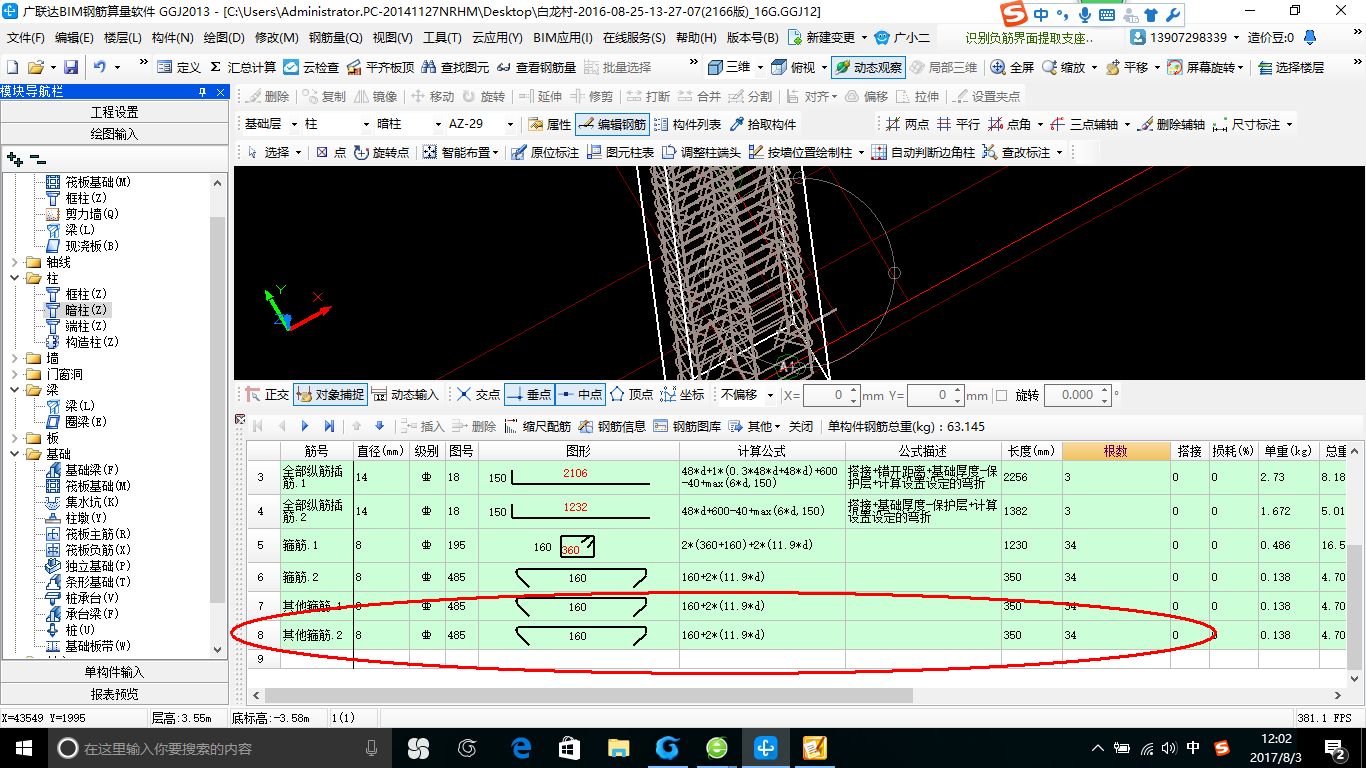Select the 点 point draw tool

[331, 152]
